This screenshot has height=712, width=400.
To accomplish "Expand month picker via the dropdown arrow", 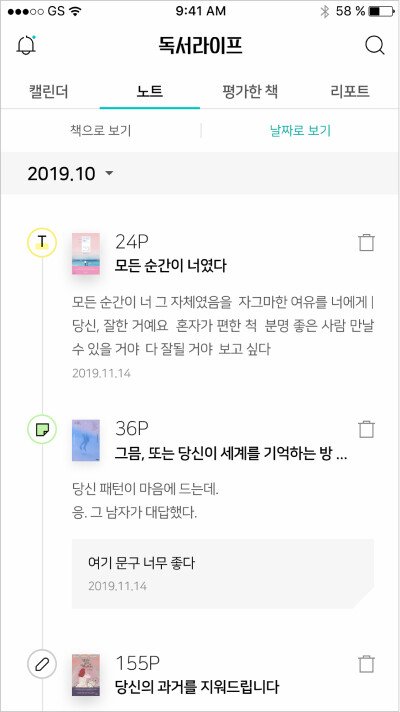I will [x=109, y=173].
